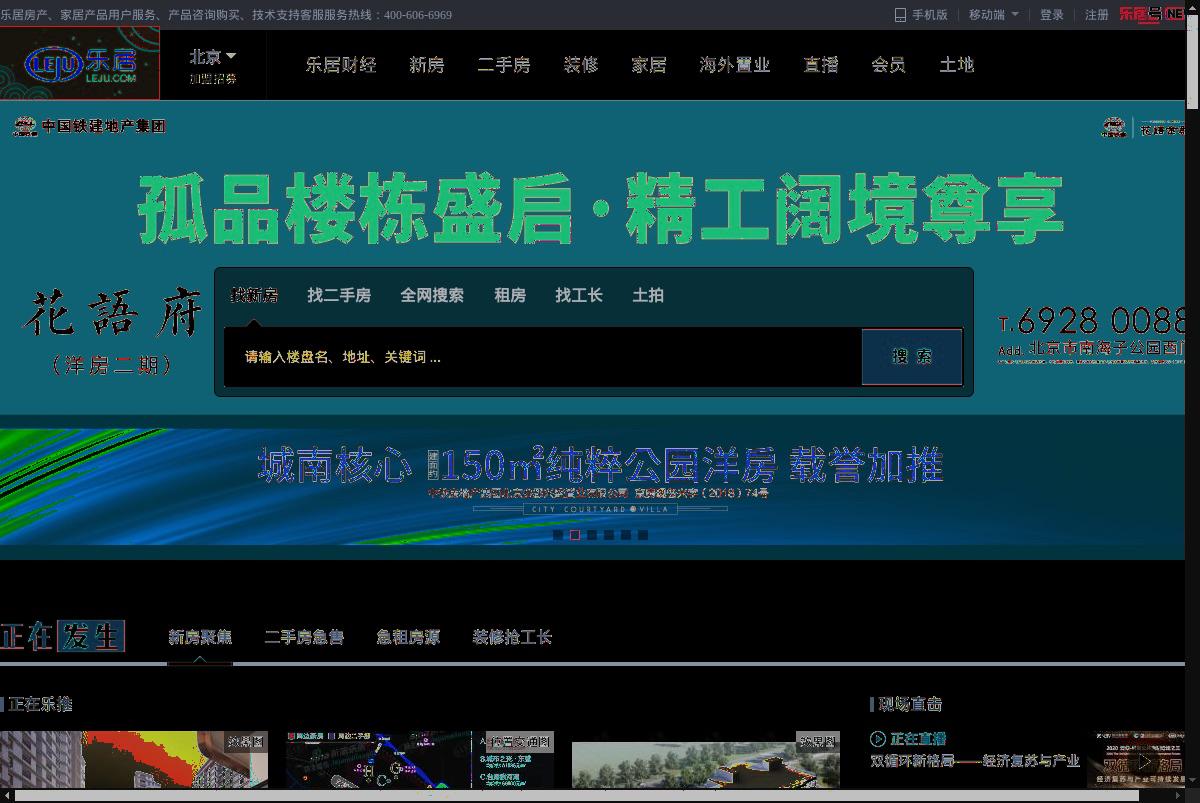Click the 花語府 project title
This screenshot has width=1200, height=803.
113,314
